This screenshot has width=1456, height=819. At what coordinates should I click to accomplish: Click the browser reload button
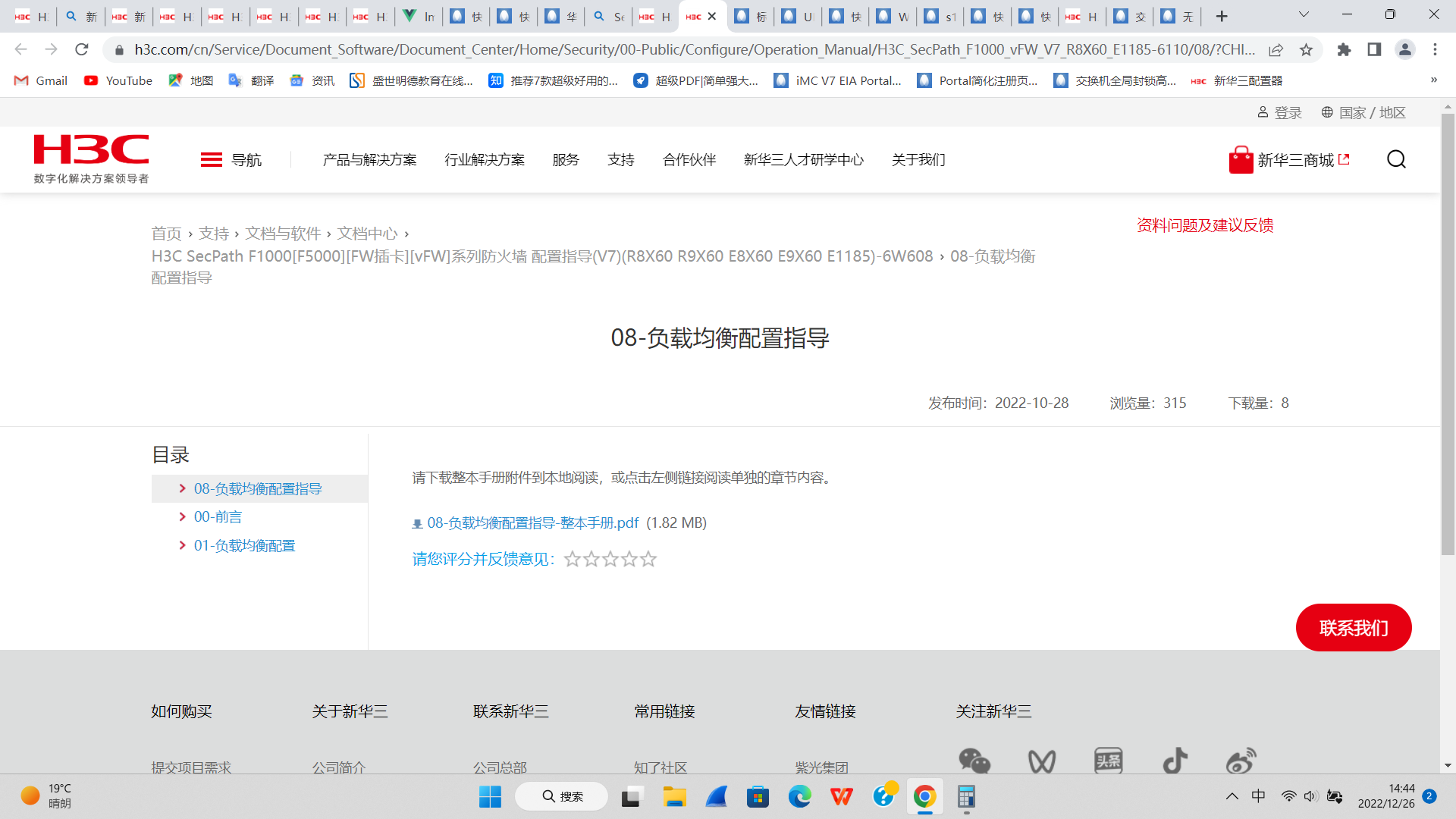click(x=82, y=50)
